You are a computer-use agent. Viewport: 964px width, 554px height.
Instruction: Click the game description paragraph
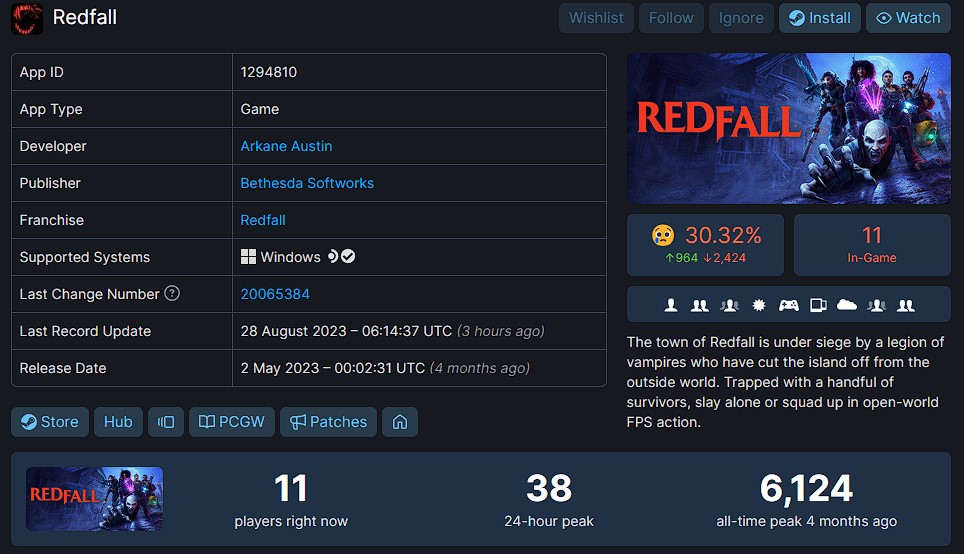(785, 382)
